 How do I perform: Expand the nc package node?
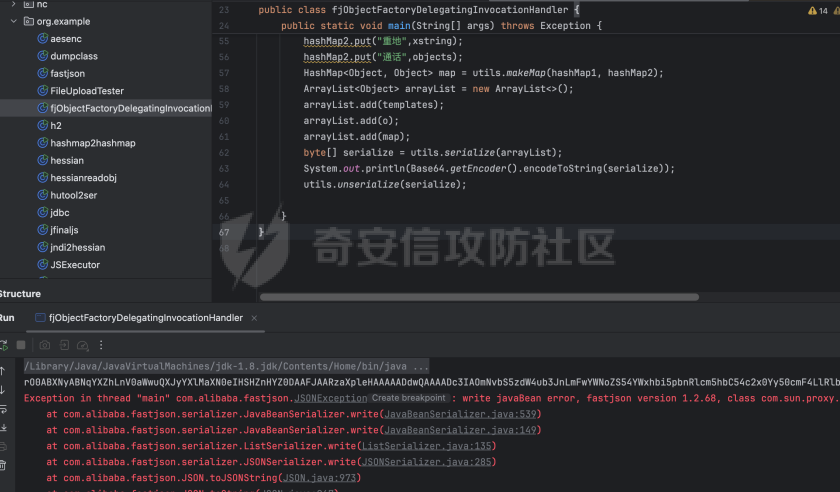tap(13, 4)
